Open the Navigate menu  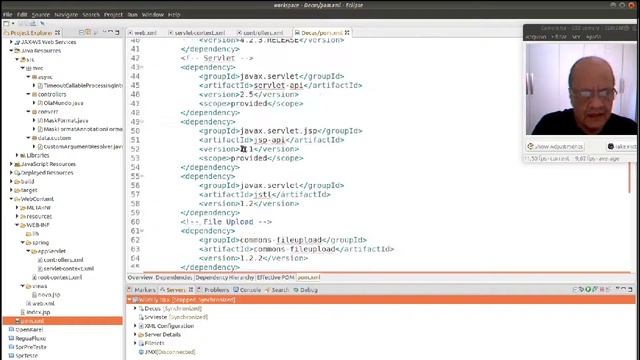coord(66,15)
